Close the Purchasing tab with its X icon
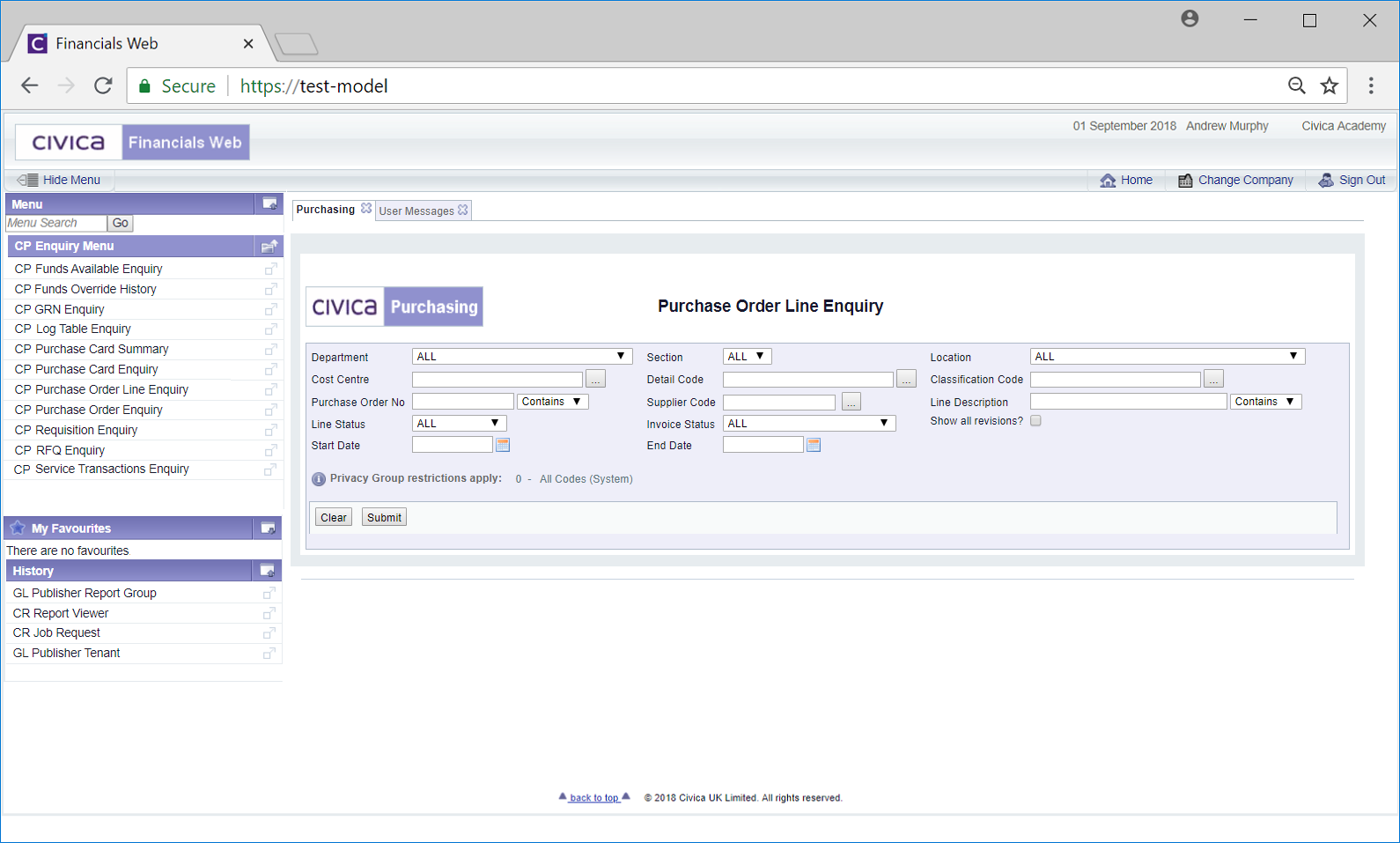 pyautogui.click(x=366, y=209)
